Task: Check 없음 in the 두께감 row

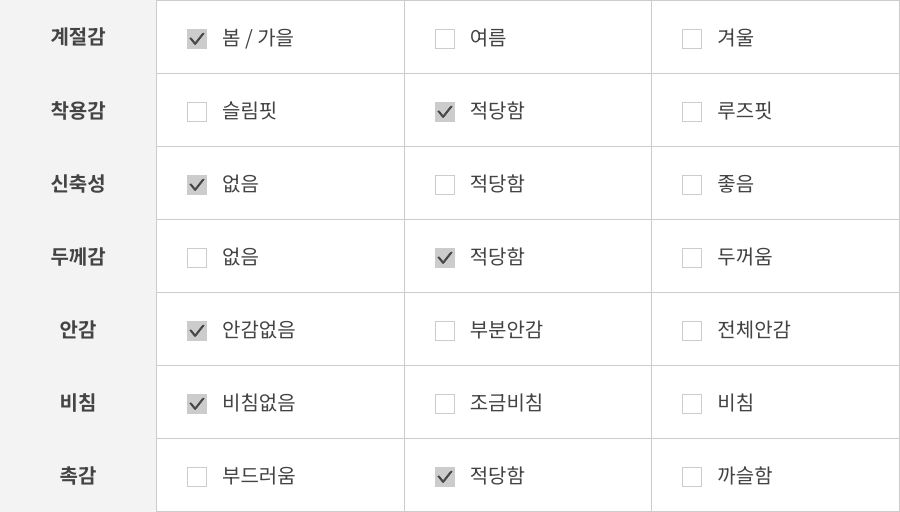Action: click(x=197, y=258)
